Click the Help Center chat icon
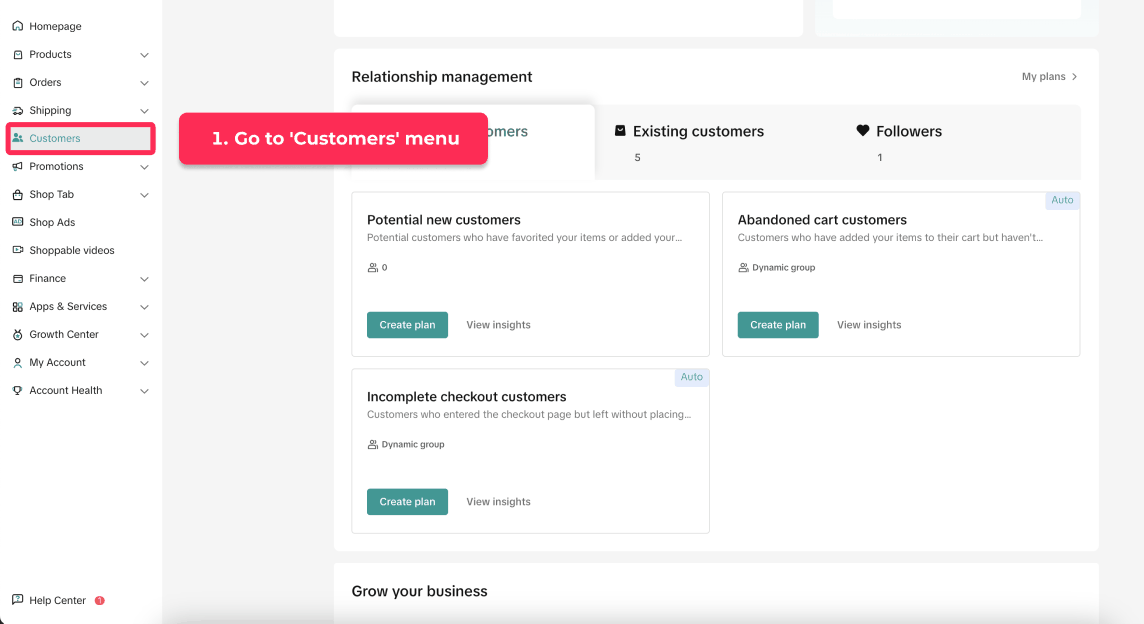 [x=18, y=600]
